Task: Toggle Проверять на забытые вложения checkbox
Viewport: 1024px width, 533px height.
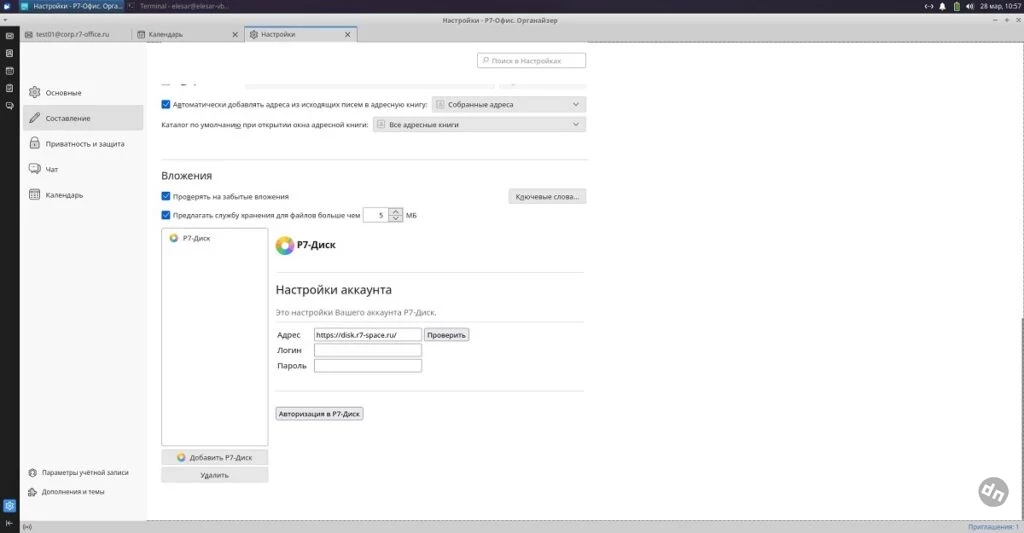Action: coord(166,196)
